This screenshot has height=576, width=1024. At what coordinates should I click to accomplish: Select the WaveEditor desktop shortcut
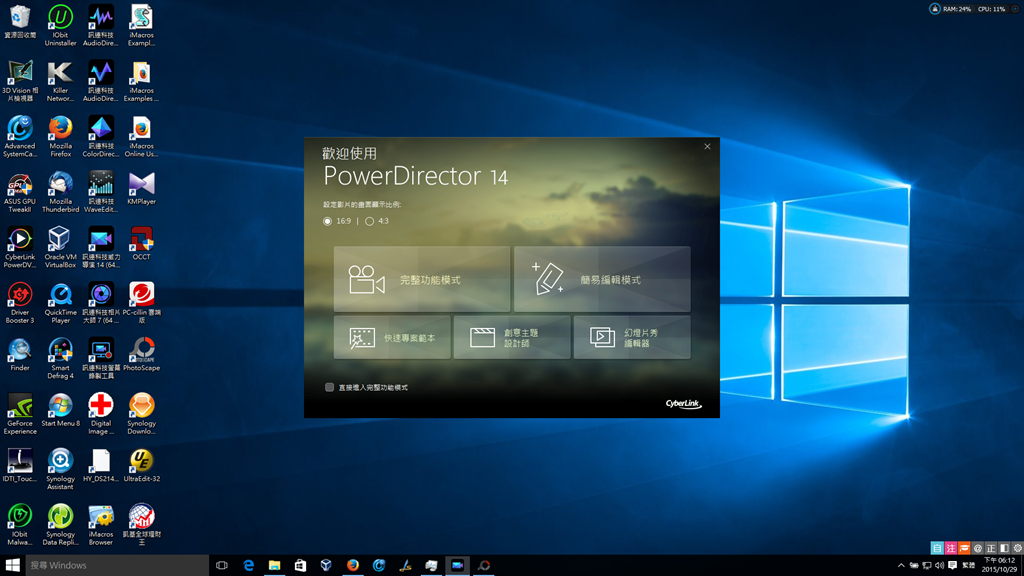click(x=101, y=192)
